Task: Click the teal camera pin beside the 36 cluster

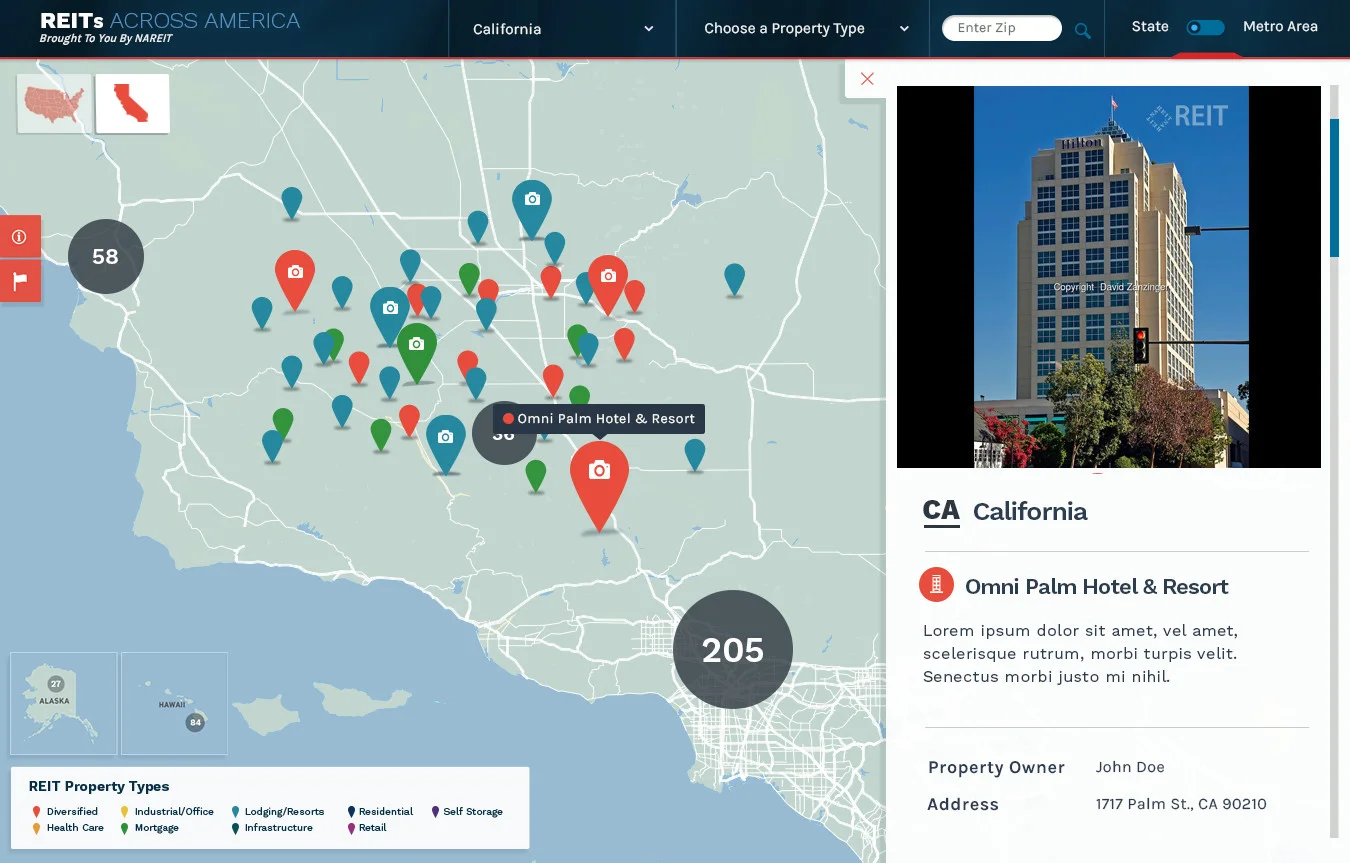Action: click(446, 444)
